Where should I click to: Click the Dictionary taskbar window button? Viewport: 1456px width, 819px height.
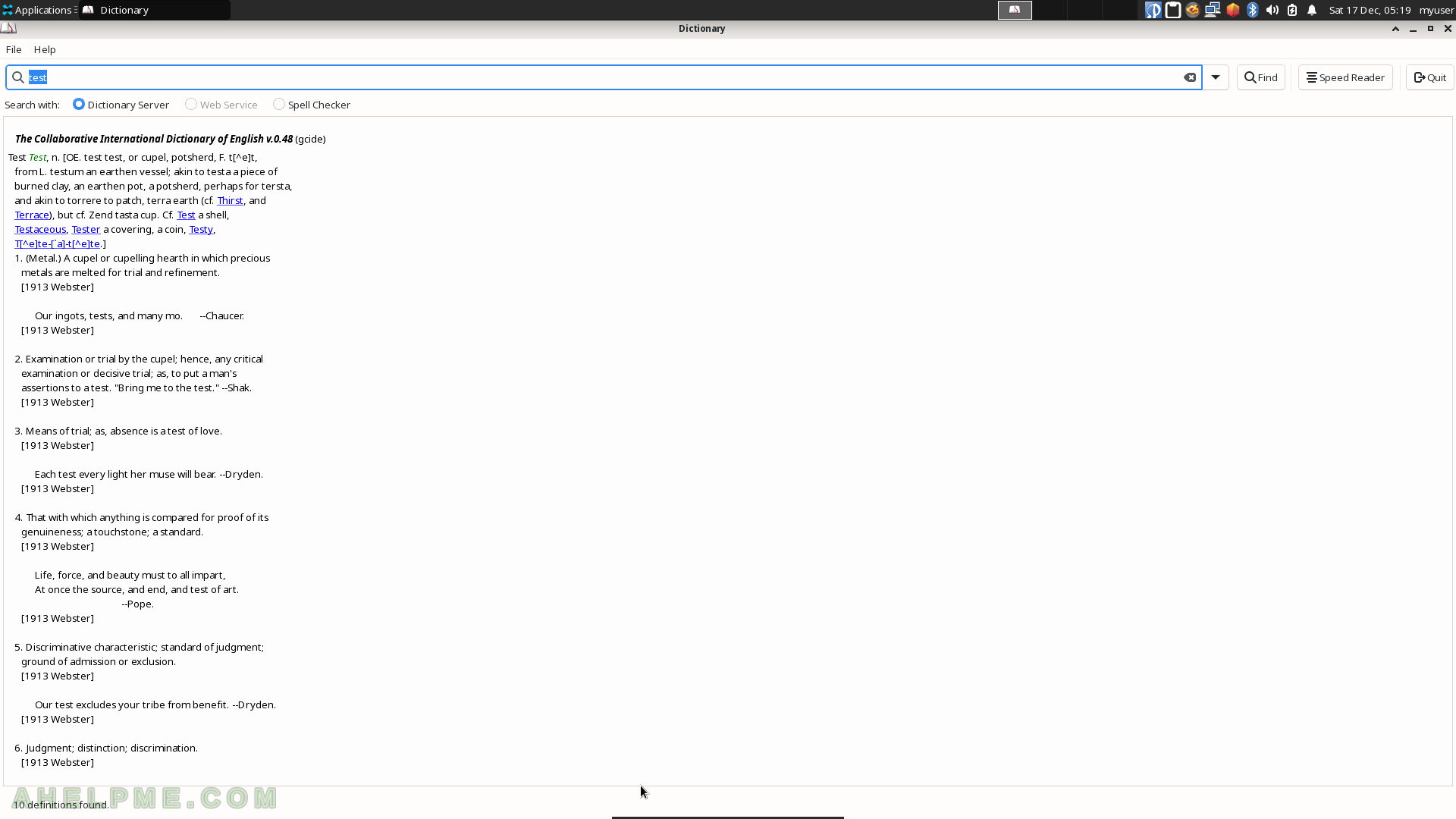coord(155,10)
